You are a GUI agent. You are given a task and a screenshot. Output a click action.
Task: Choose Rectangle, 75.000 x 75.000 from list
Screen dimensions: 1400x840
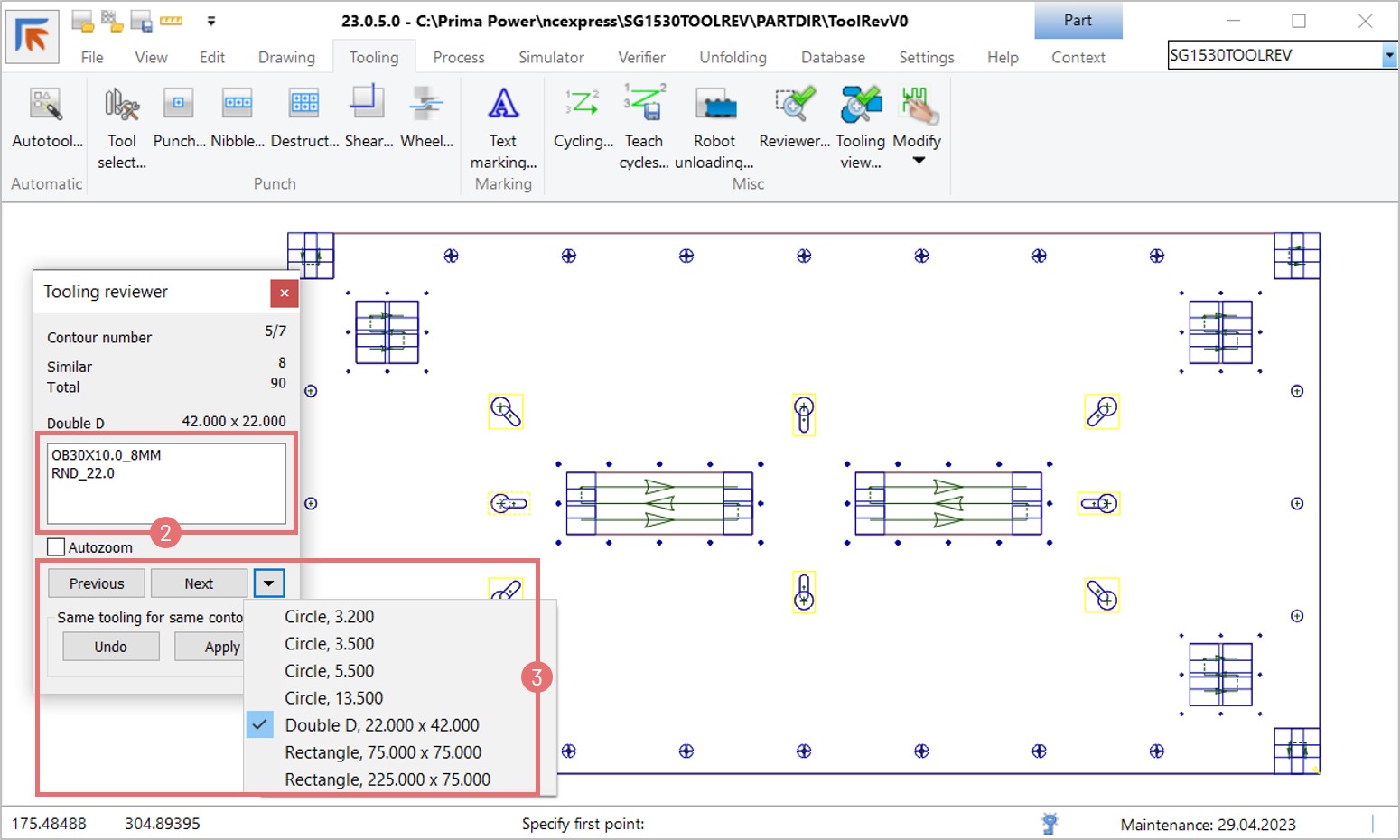[x=382, y=752]
